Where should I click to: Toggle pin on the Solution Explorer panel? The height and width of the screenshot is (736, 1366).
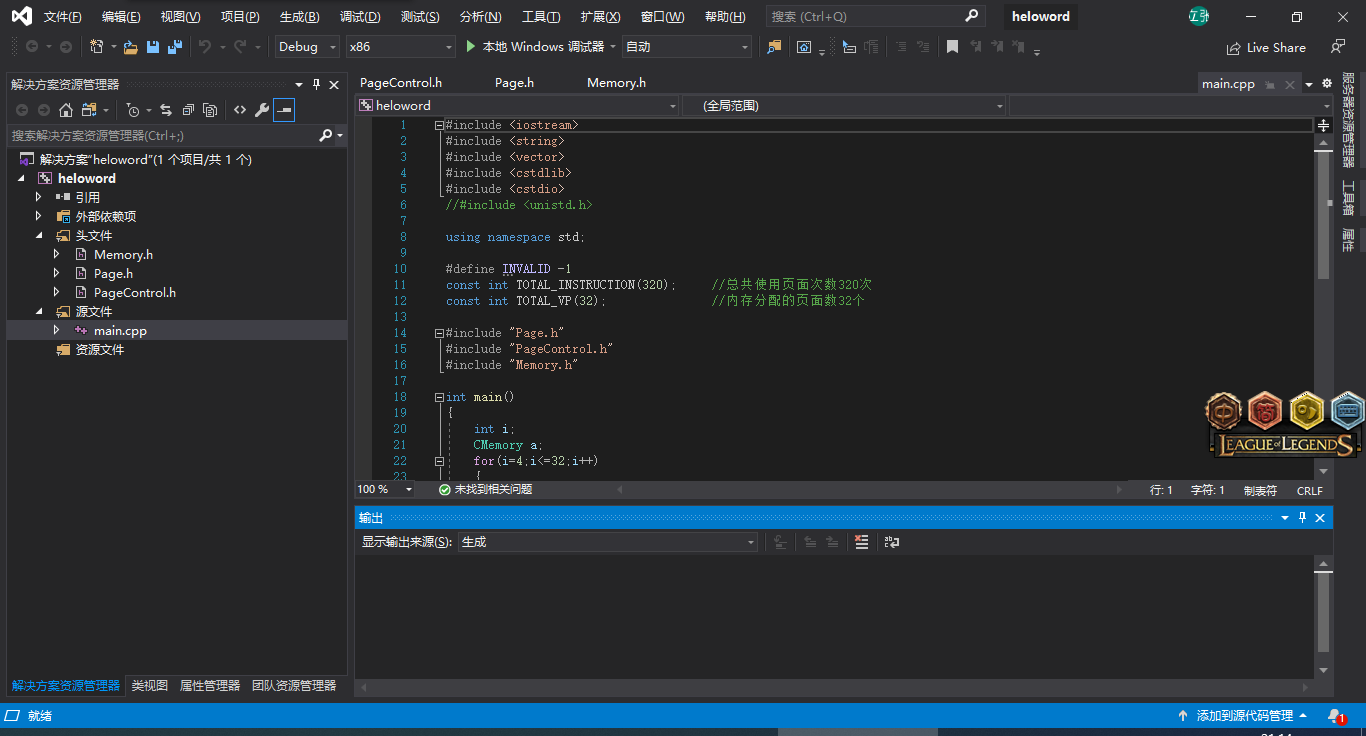[317, 85]
